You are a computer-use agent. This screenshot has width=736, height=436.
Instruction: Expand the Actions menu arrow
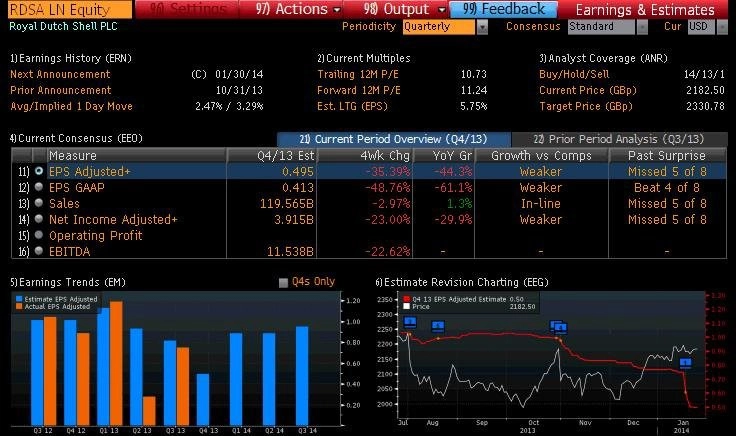(x=337, y=10)
